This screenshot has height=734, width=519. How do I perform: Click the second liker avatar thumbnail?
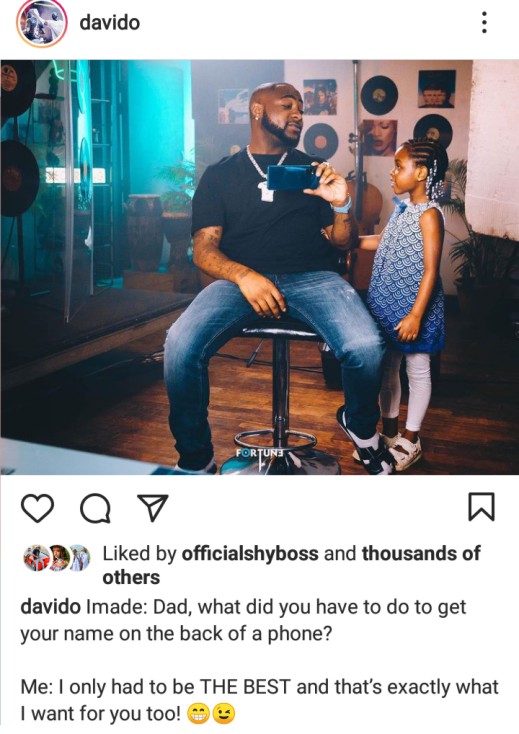pyautogui.click(x=59, y=558)
